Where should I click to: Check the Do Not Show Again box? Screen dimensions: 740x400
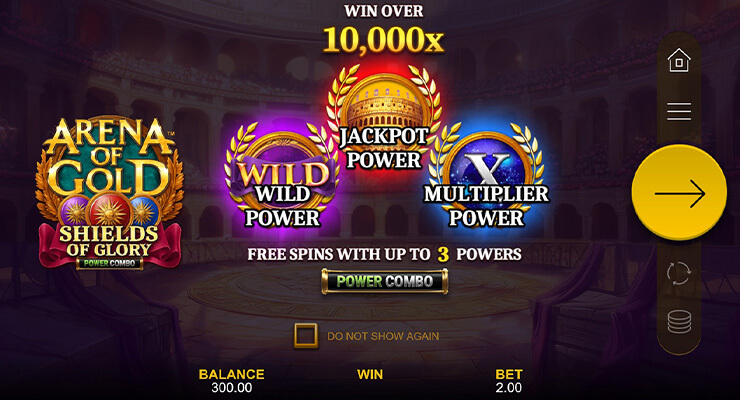click(x=305, y=336)
